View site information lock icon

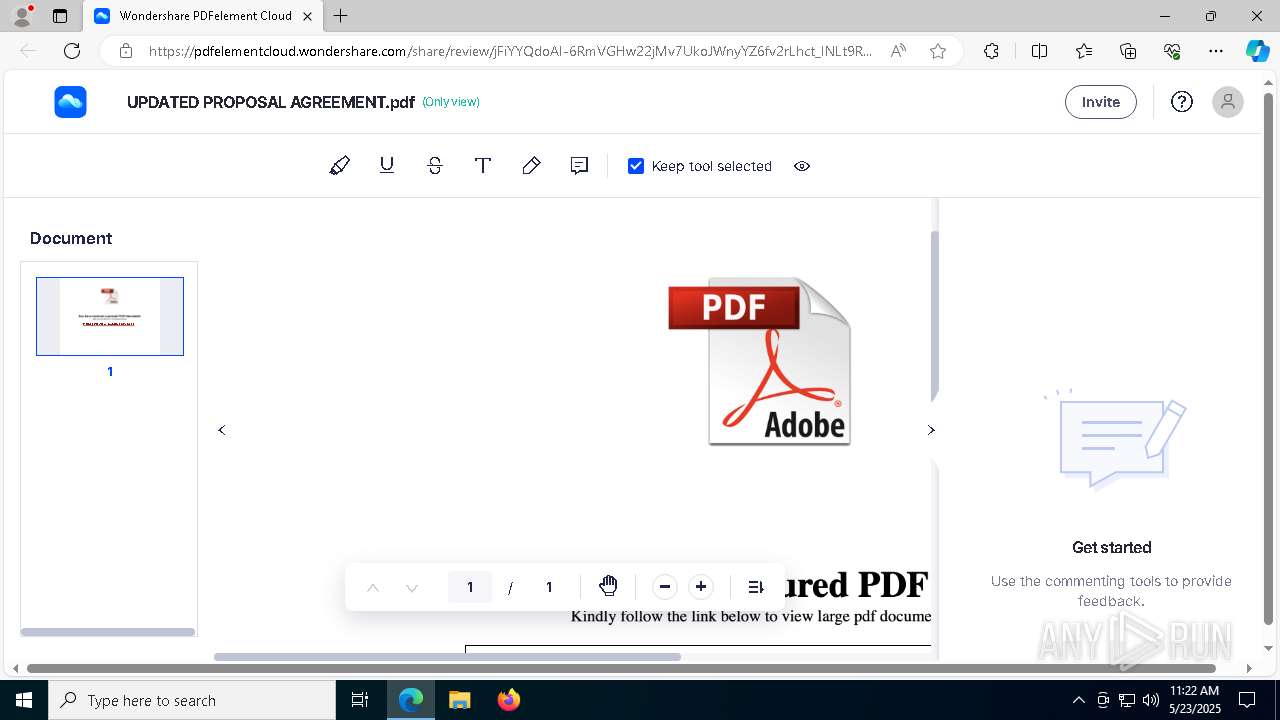126,51
